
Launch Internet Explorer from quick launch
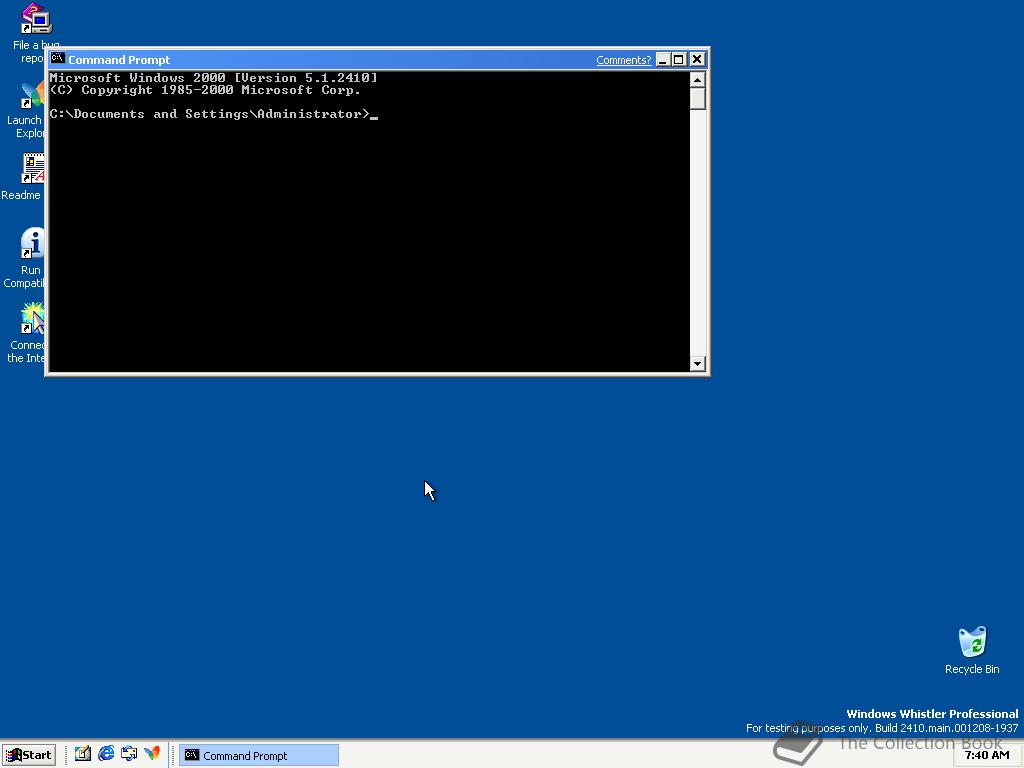coord(106,754)
